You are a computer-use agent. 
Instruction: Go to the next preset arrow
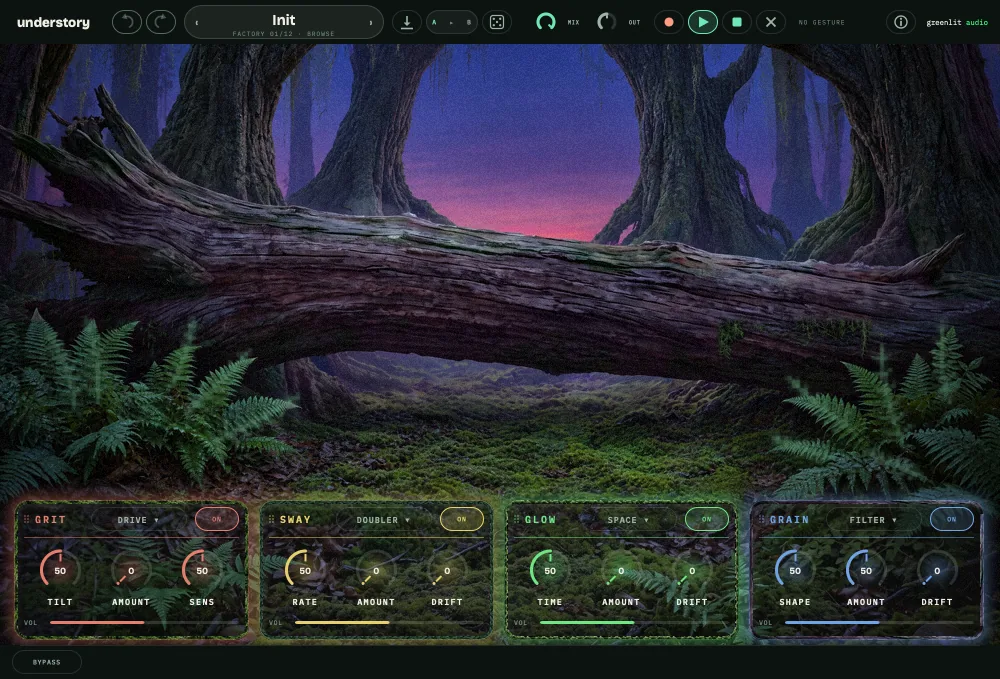(371, 22)
